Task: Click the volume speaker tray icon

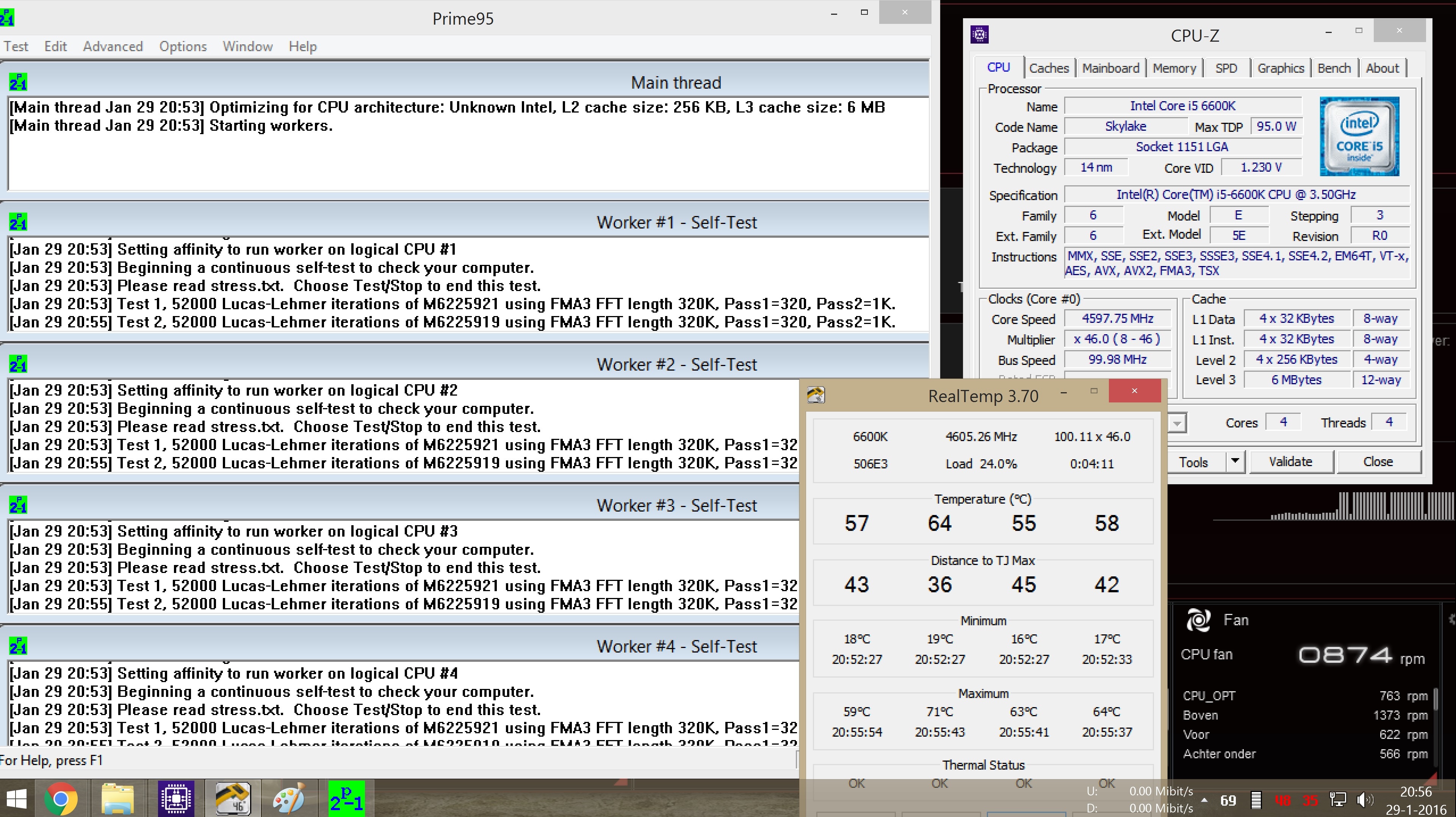Action: tap(1364, 800)
